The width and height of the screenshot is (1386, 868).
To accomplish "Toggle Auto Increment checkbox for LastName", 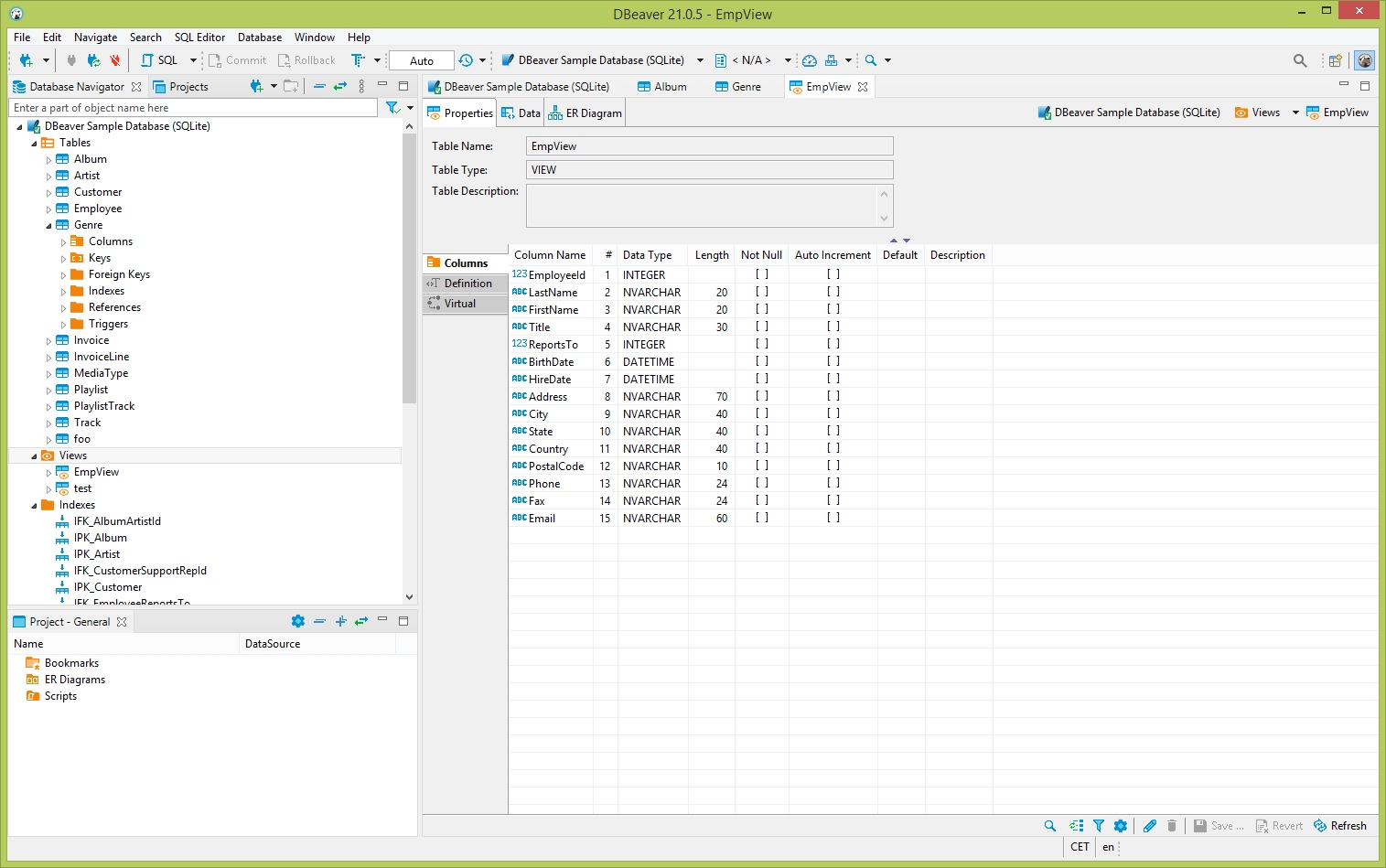I will point(833,292).
